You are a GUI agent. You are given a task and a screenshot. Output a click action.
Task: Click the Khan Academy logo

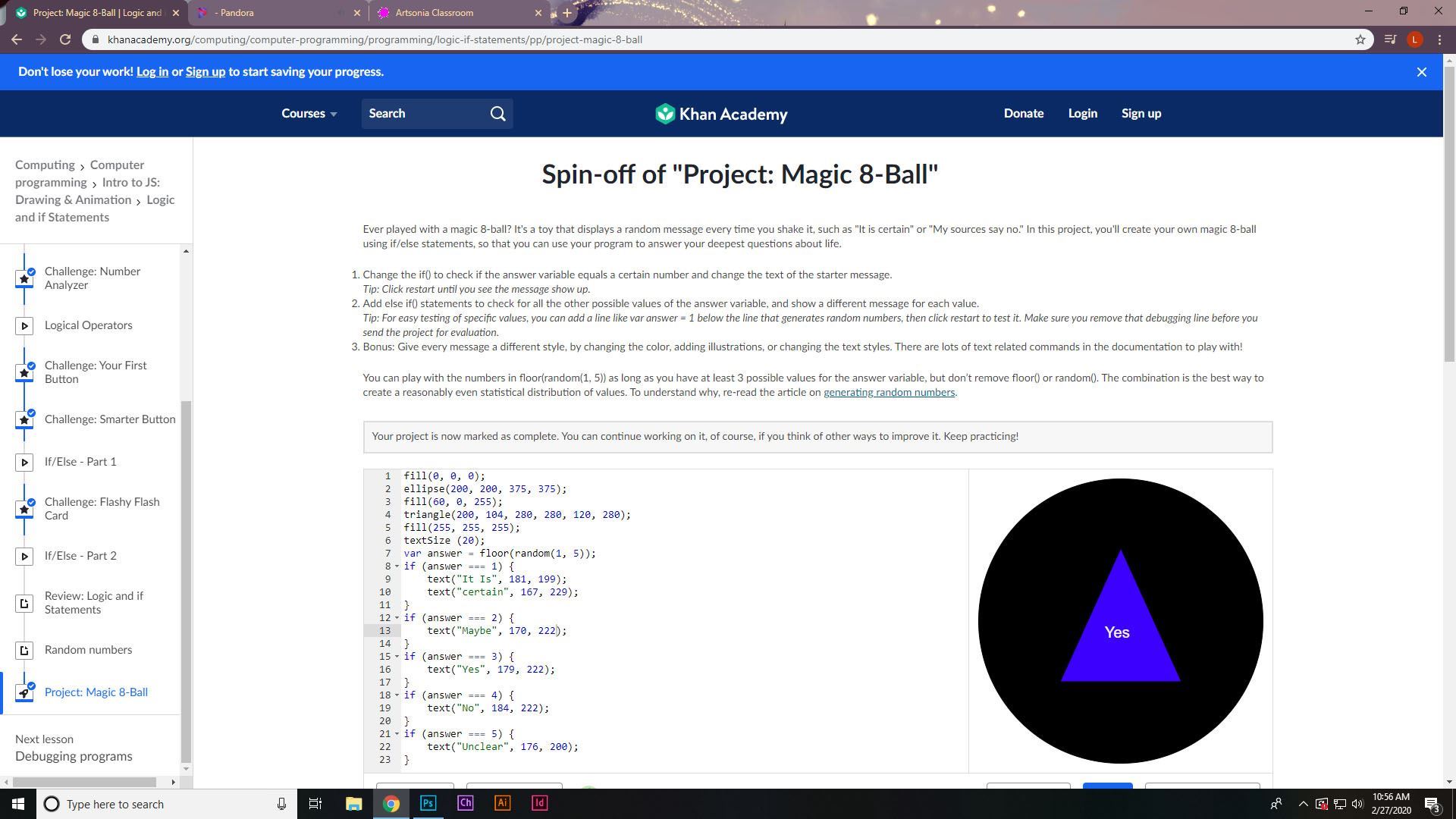[x=721, y=114]
